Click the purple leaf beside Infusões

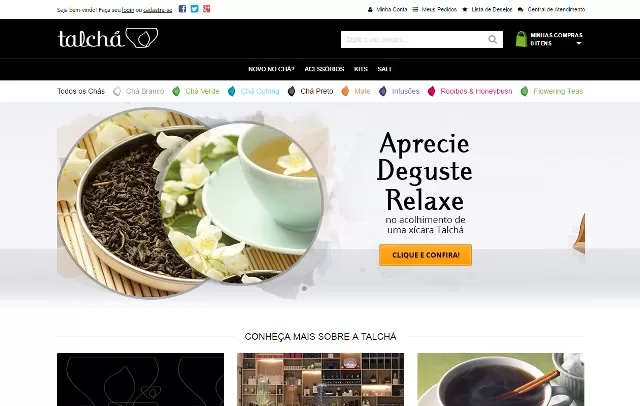click(x=383, y=91)
